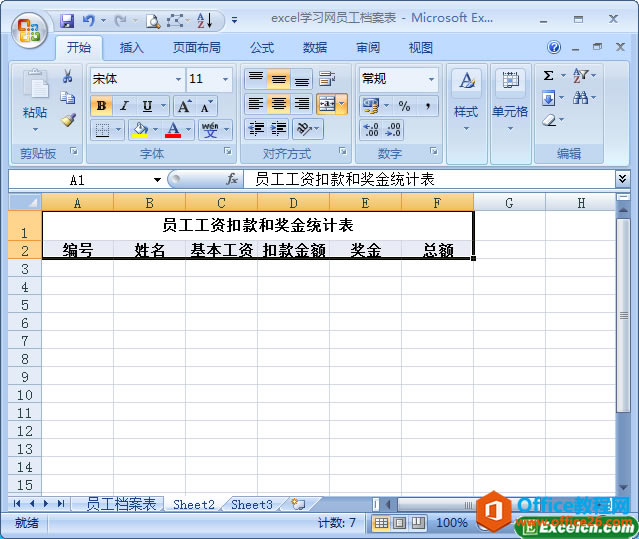This screenshot has height=539, width=639.
Task: Click the Find binoculars icon
Action: click(582, 98)
